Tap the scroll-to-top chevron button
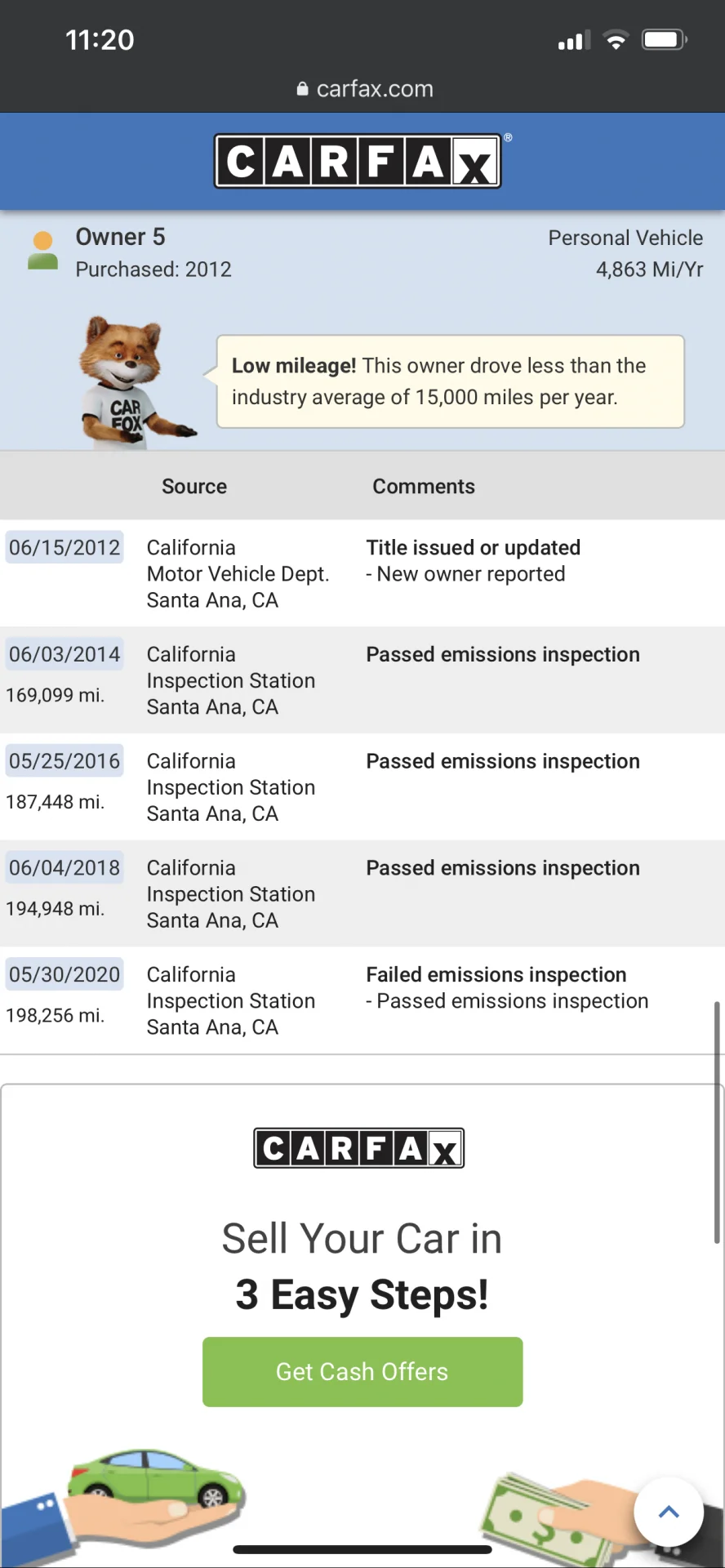 pos(669,1512)
